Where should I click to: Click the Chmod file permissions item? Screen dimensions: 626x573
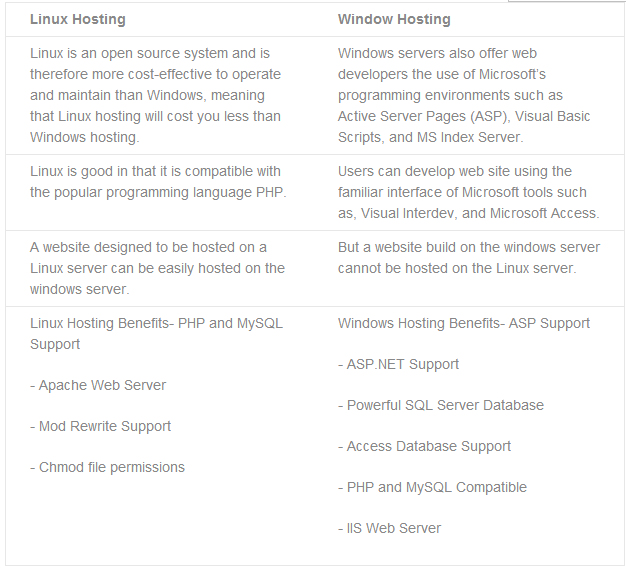107,467
